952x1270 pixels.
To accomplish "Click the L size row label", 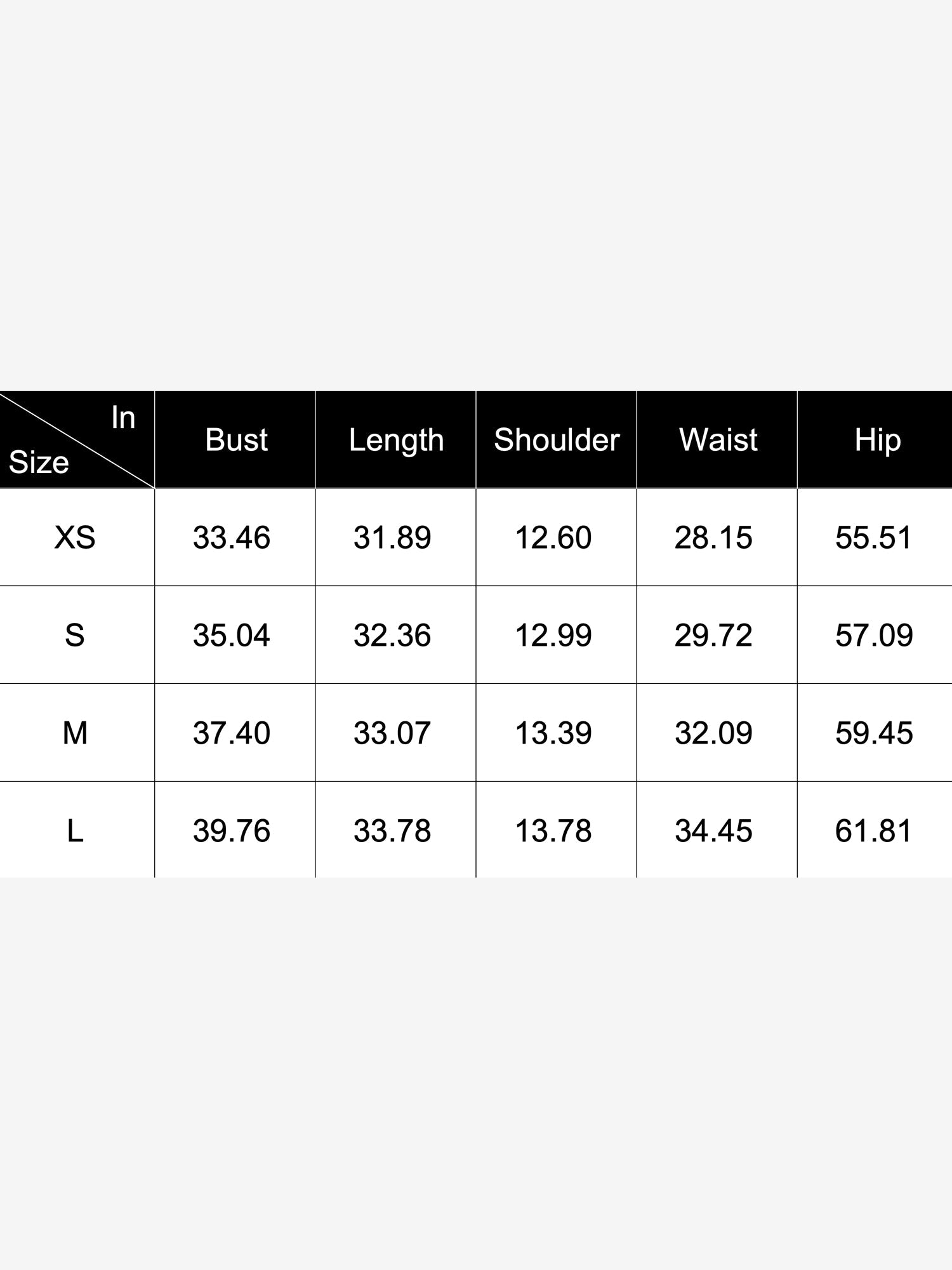I will coord(75,831).
